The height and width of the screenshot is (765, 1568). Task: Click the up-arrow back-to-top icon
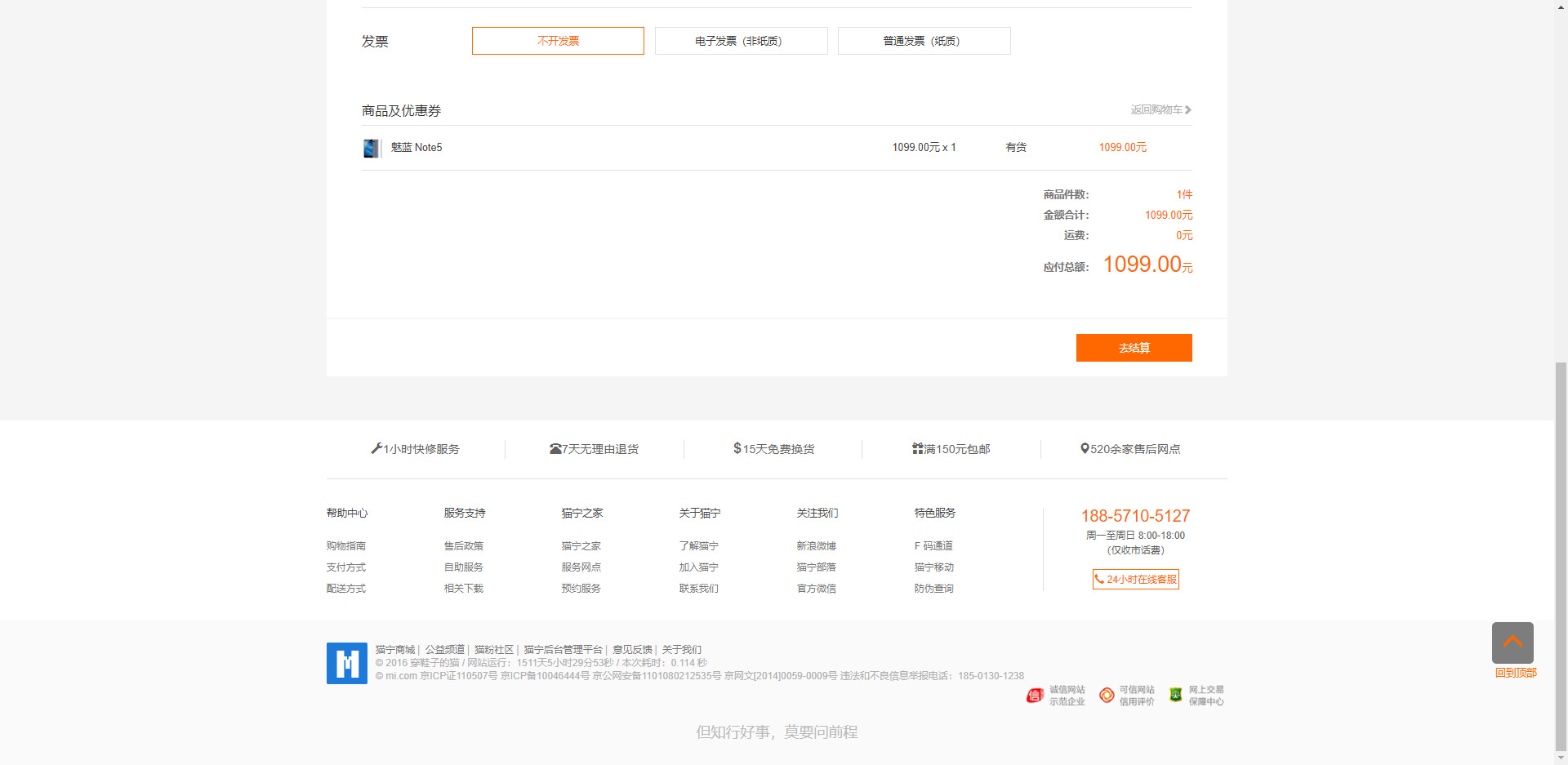click(1512, 643)
